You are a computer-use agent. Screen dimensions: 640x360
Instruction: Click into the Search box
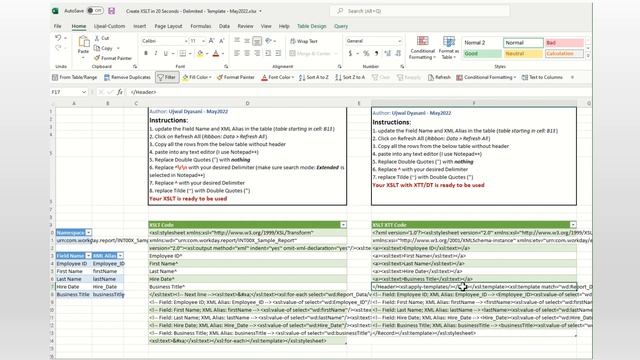coord(420,11)
